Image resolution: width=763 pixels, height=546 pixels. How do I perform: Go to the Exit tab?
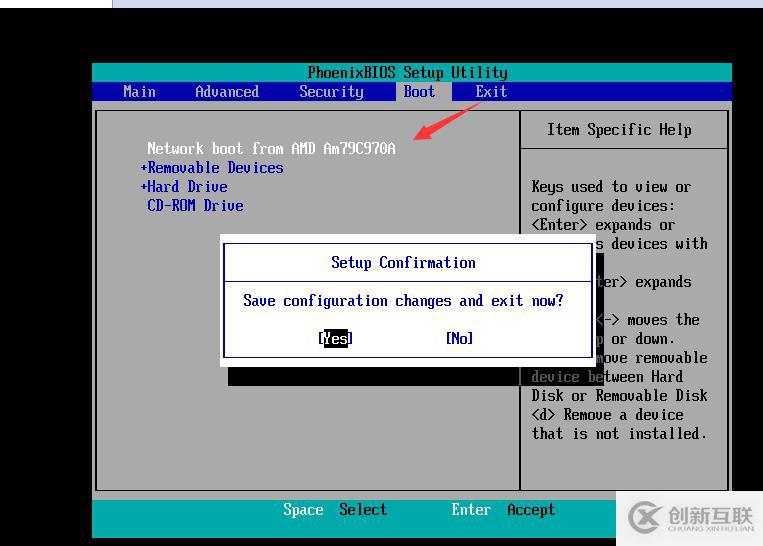click(491, 91)
